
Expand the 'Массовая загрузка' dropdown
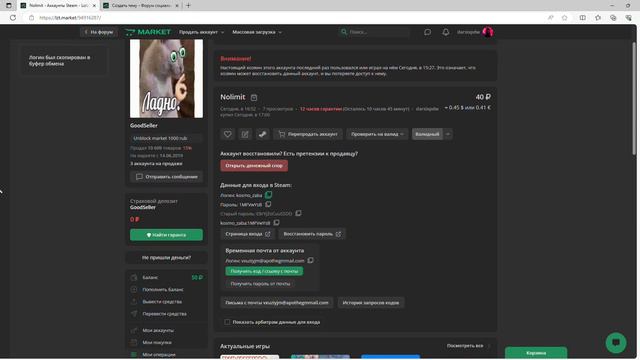257,32
